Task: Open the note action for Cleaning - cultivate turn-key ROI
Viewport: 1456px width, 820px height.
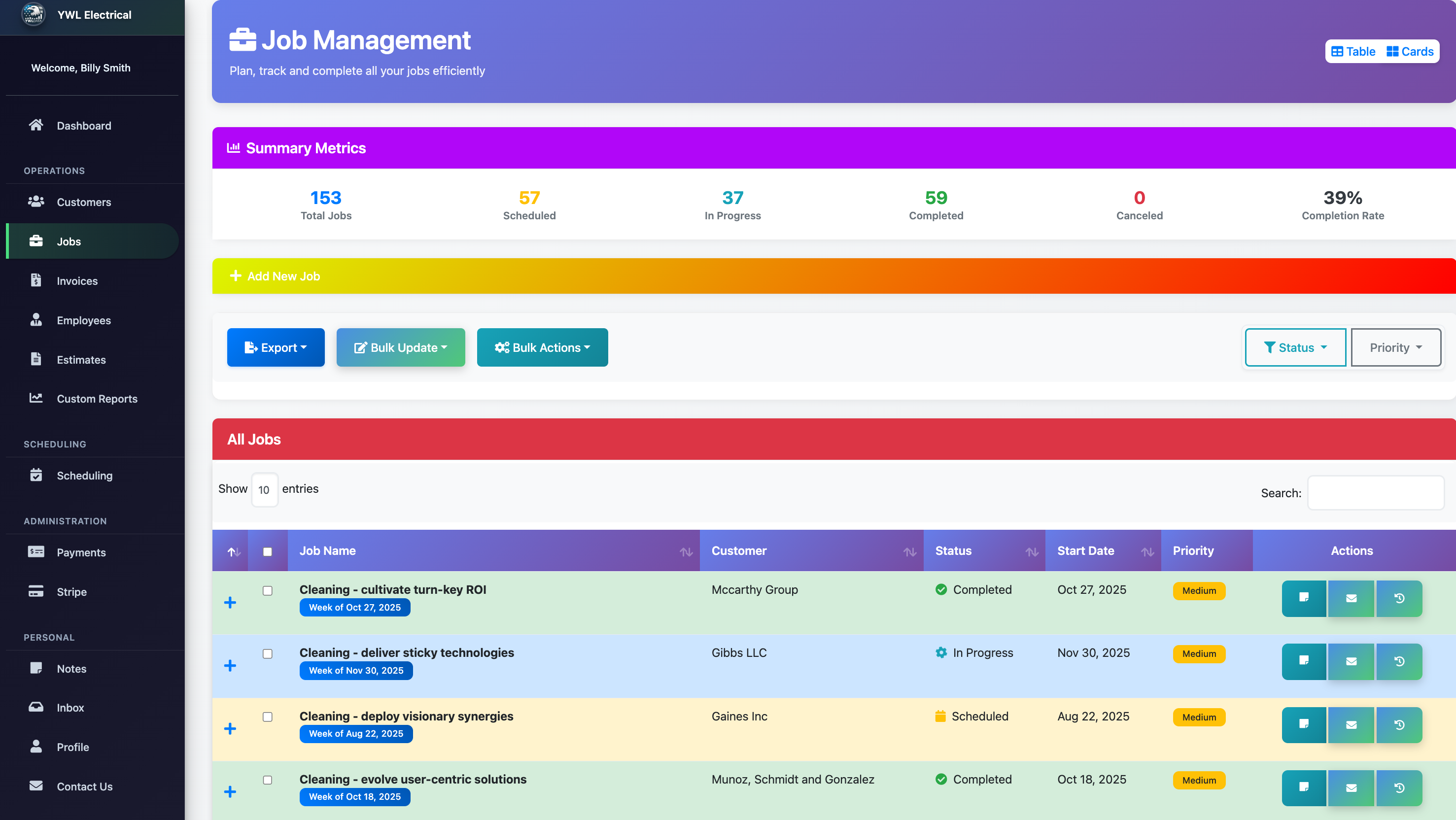Action: click(x=1304, y=598)
